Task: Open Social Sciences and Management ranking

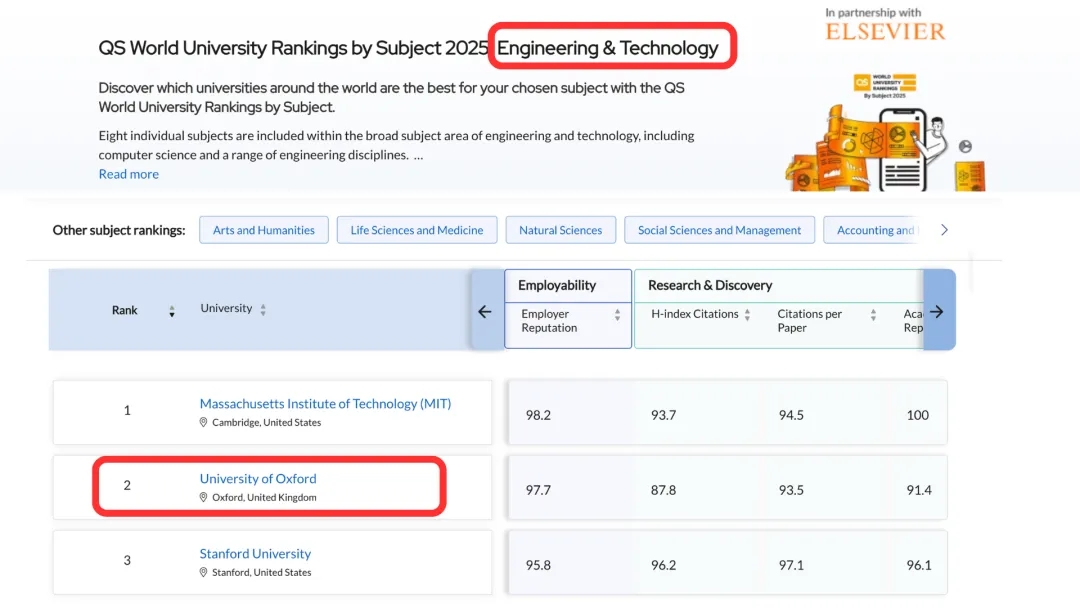Action: 719,230
